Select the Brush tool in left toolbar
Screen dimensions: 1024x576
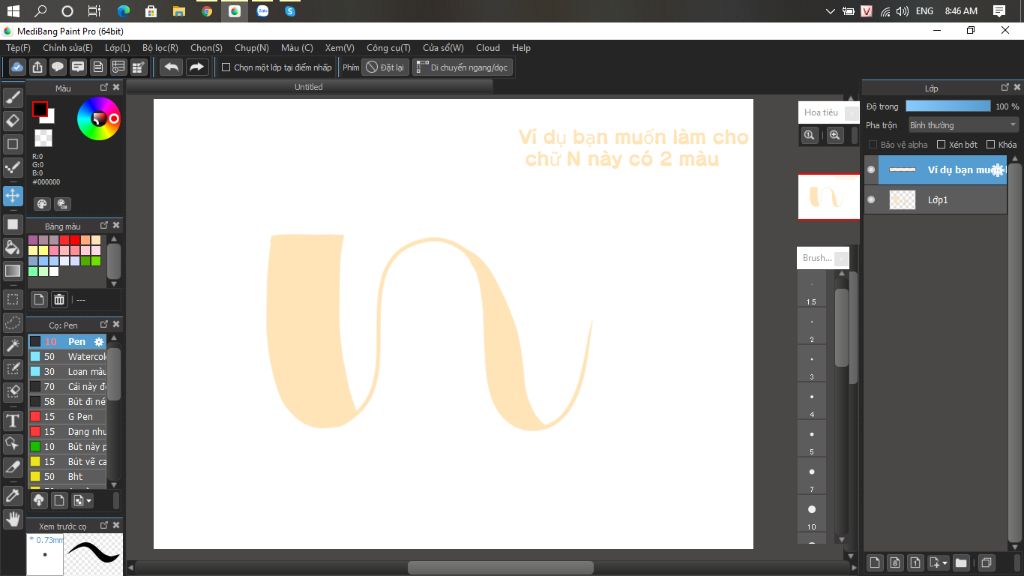click(12, 98)
